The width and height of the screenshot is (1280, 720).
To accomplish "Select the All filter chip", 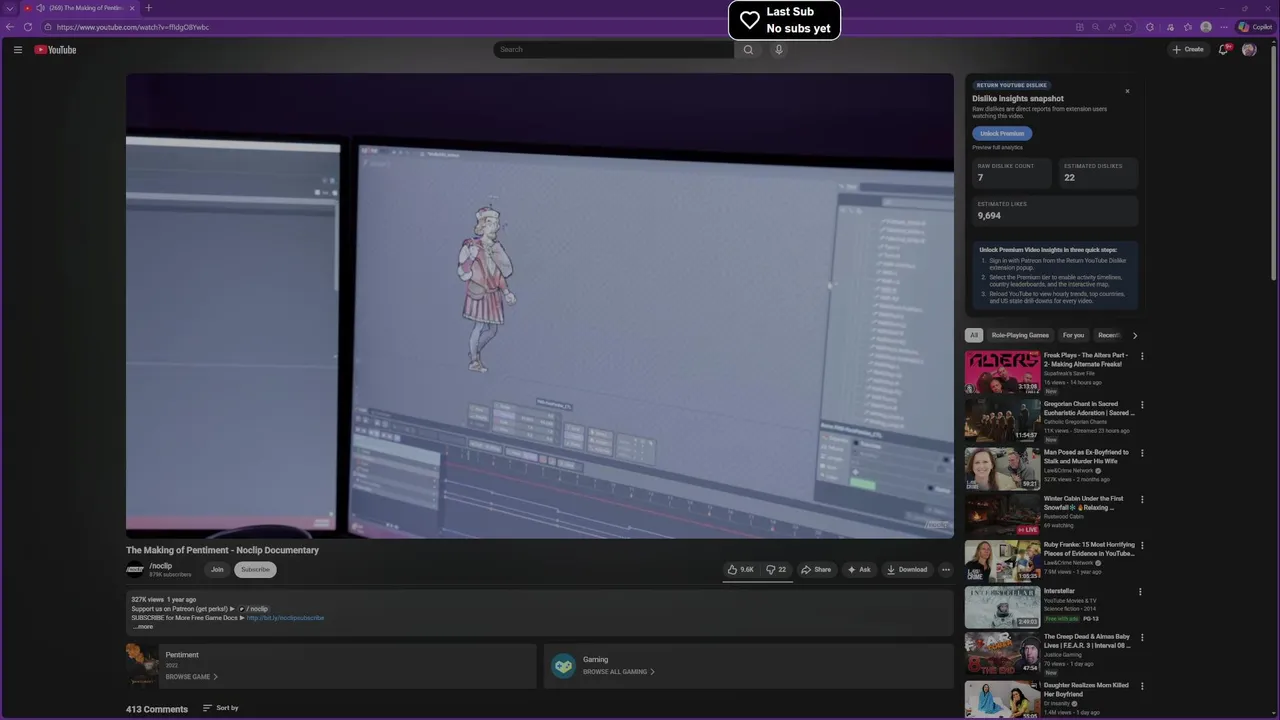I will [x=974, y=335].
